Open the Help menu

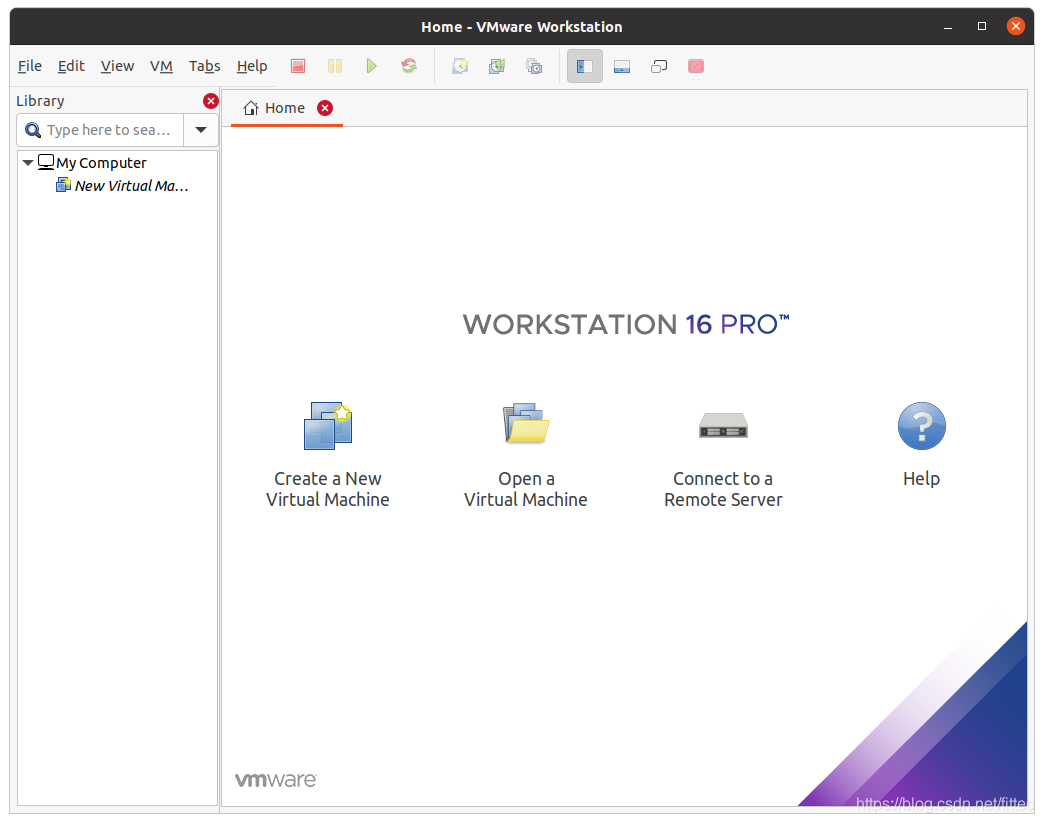coord(252,66)
